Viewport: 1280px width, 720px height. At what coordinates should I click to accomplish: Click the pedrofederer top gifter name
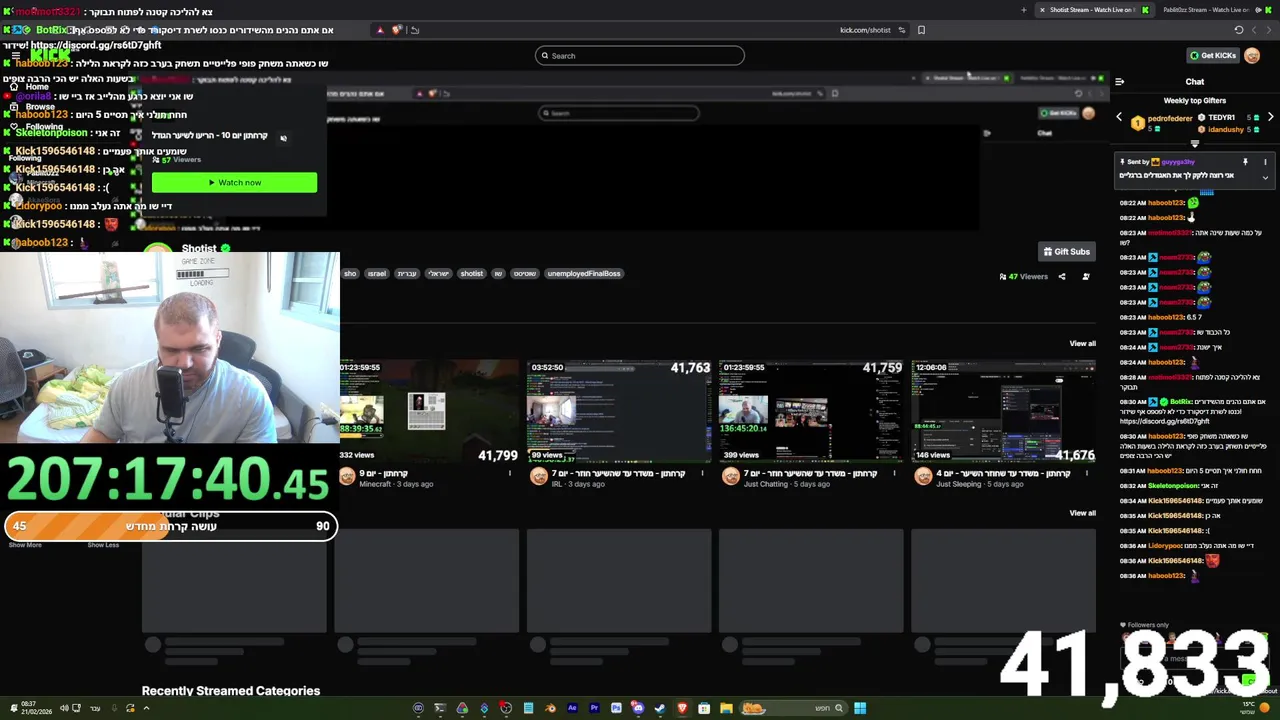(x=1170, y=118)
